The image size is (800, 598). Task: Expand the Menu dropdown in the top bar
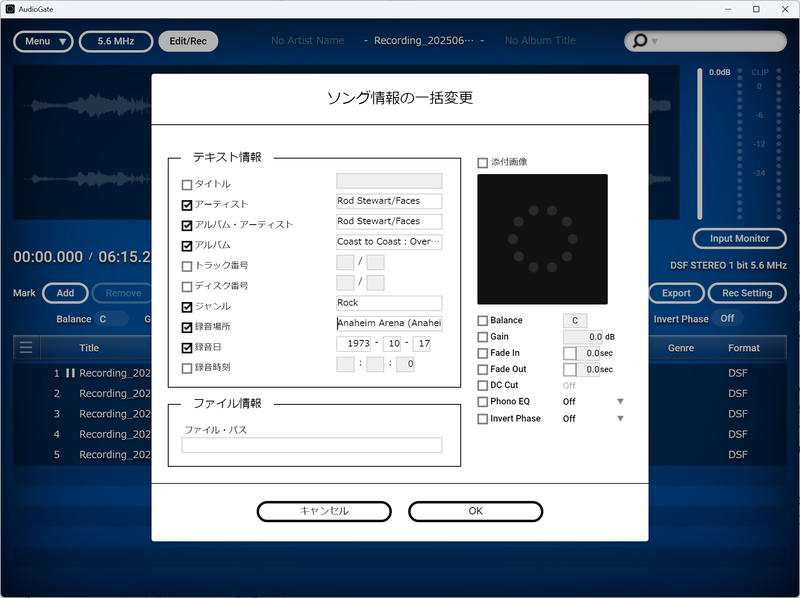pyautogui.click(x=42, y=41)
